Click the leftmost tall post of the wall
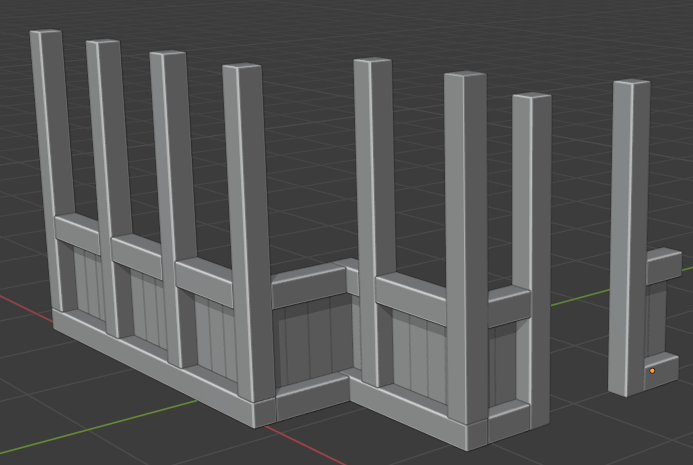The image size is (693, 465). (x=52, y=170)
